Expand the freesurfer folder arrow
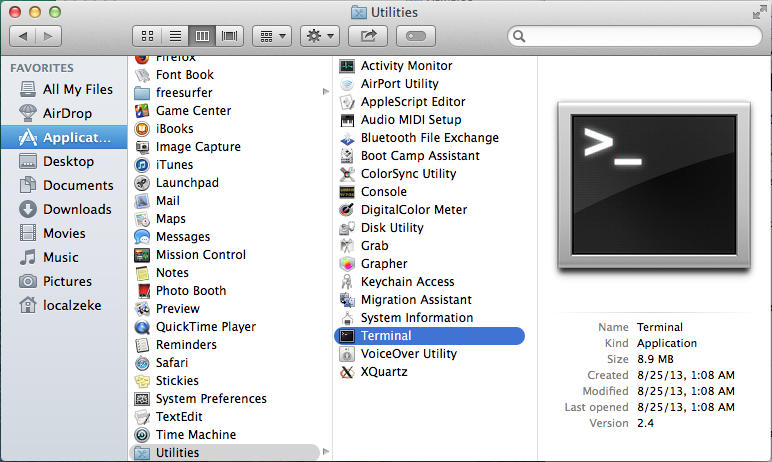 pos(326,93)
